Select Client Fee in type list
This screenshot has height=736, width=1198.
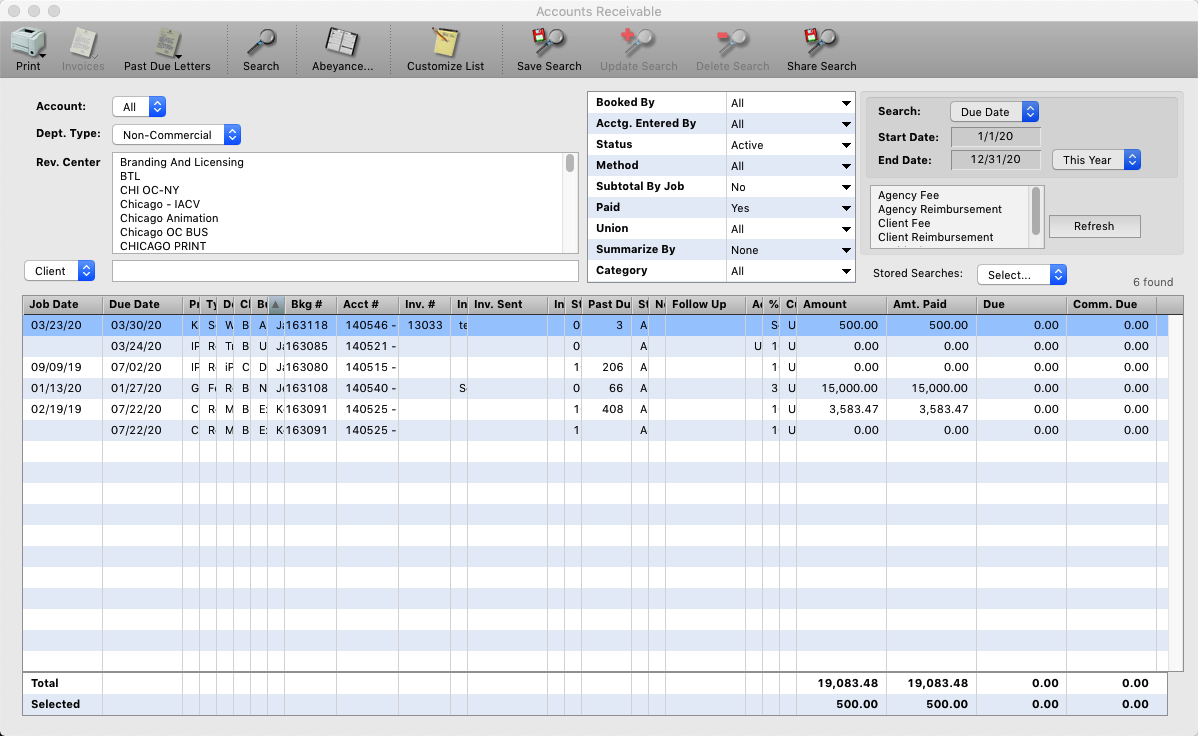coord(904,223)
